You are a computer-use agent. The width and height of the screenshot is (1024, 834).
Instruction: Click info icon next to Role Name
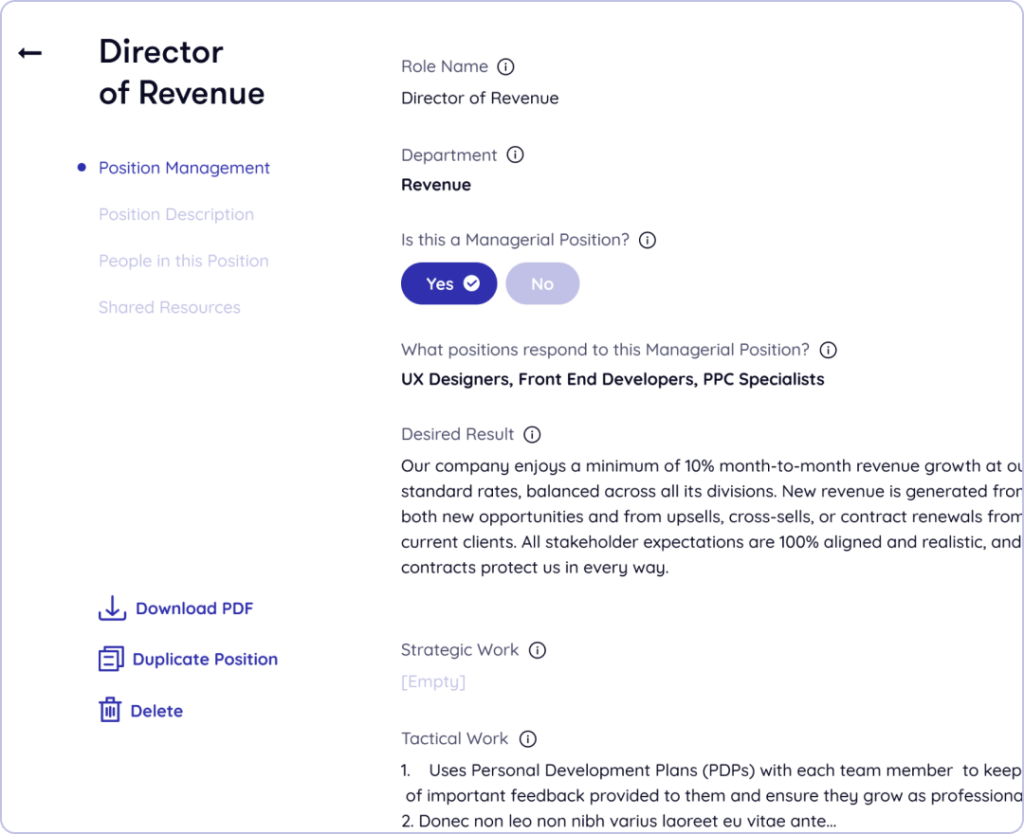pyautogui.click(x=506, y=67)
